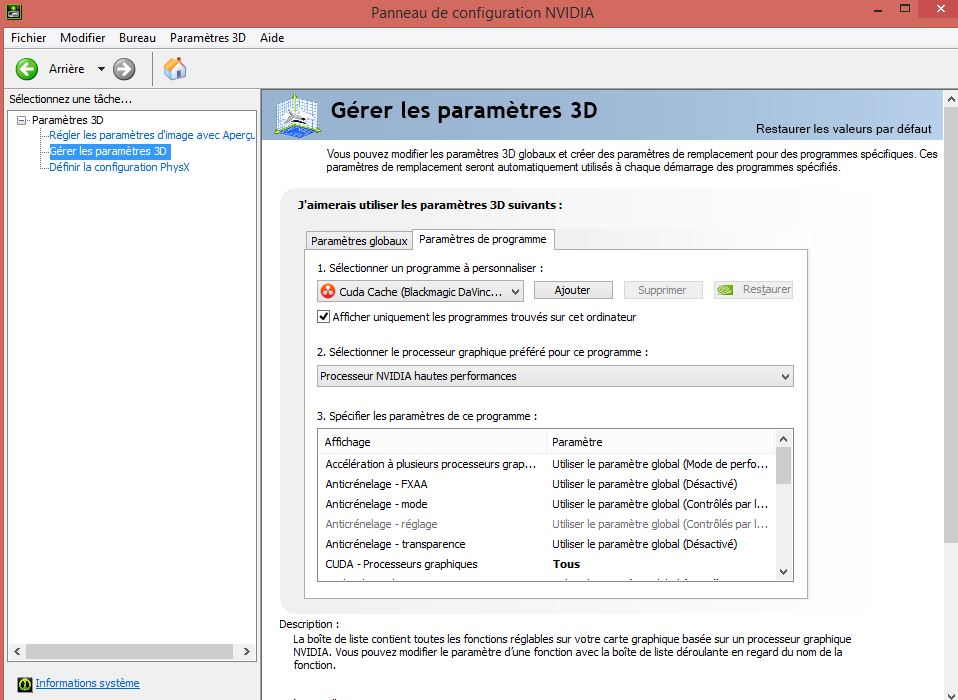Open the Fichier menu
Viewport: 958px width, 700px height.
coord(29,38)
